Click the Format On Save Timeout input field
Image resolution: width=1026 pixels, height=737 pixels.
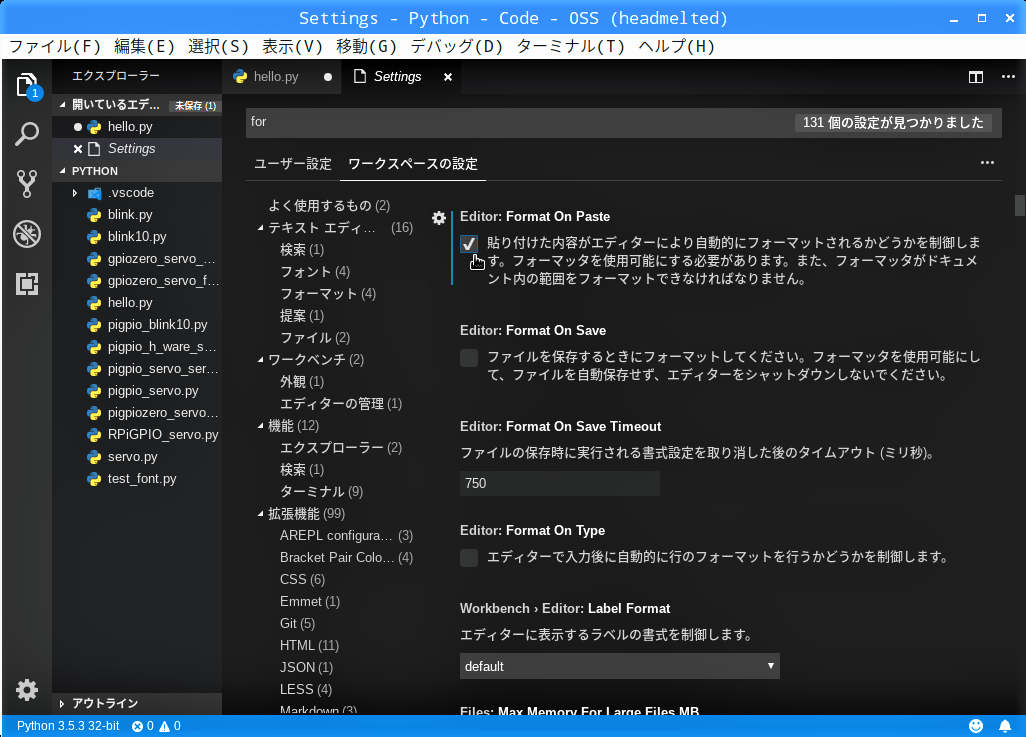[559, 484]
